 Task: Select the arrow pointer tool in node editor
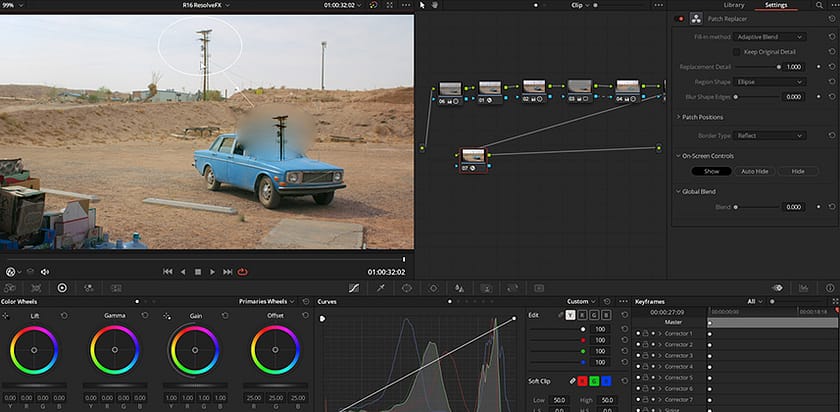pyautogui.click(x=422, y=5)
